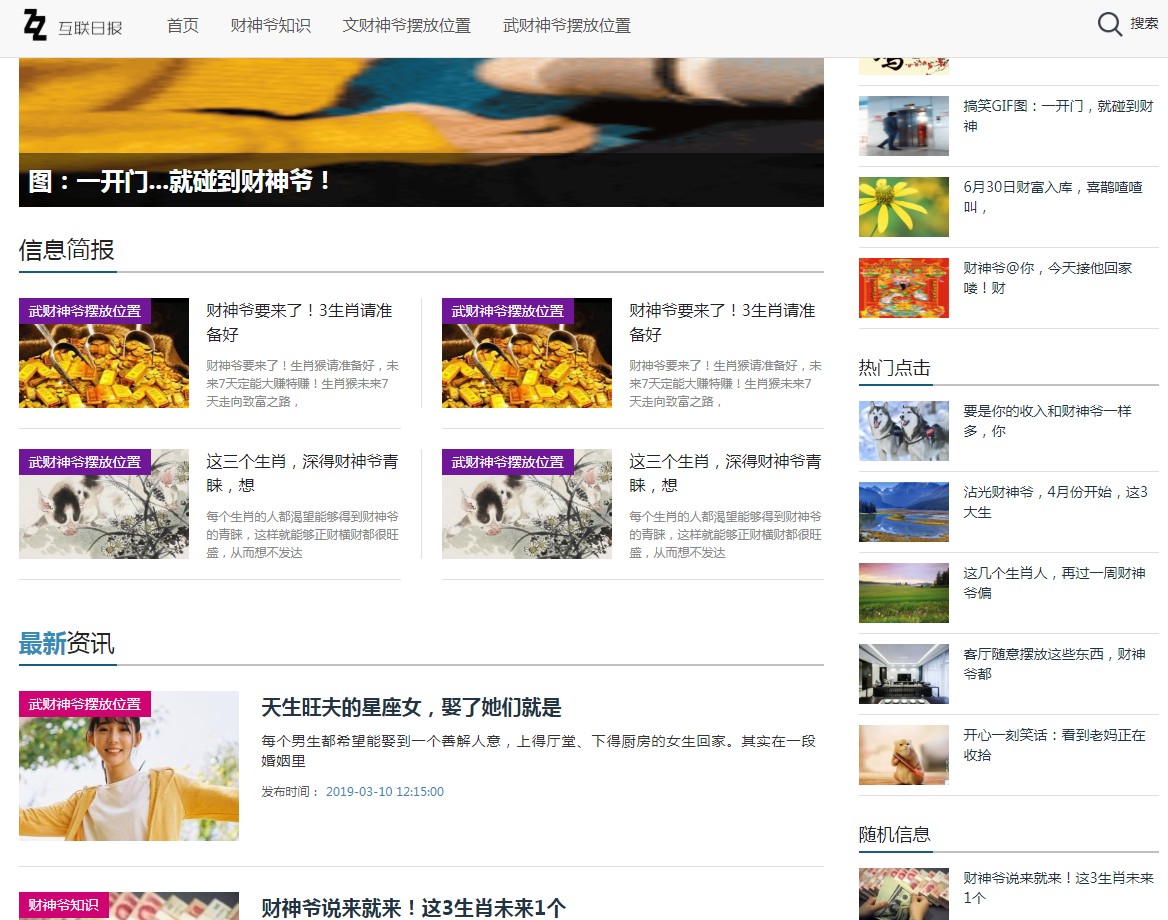
Task: Click the 随机信息 sidebar heading
Action: click(895, 835)
